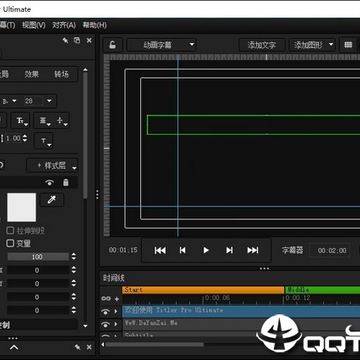
Task: Open the font size dropdown next to 28
Action: [x=49, y=101]
